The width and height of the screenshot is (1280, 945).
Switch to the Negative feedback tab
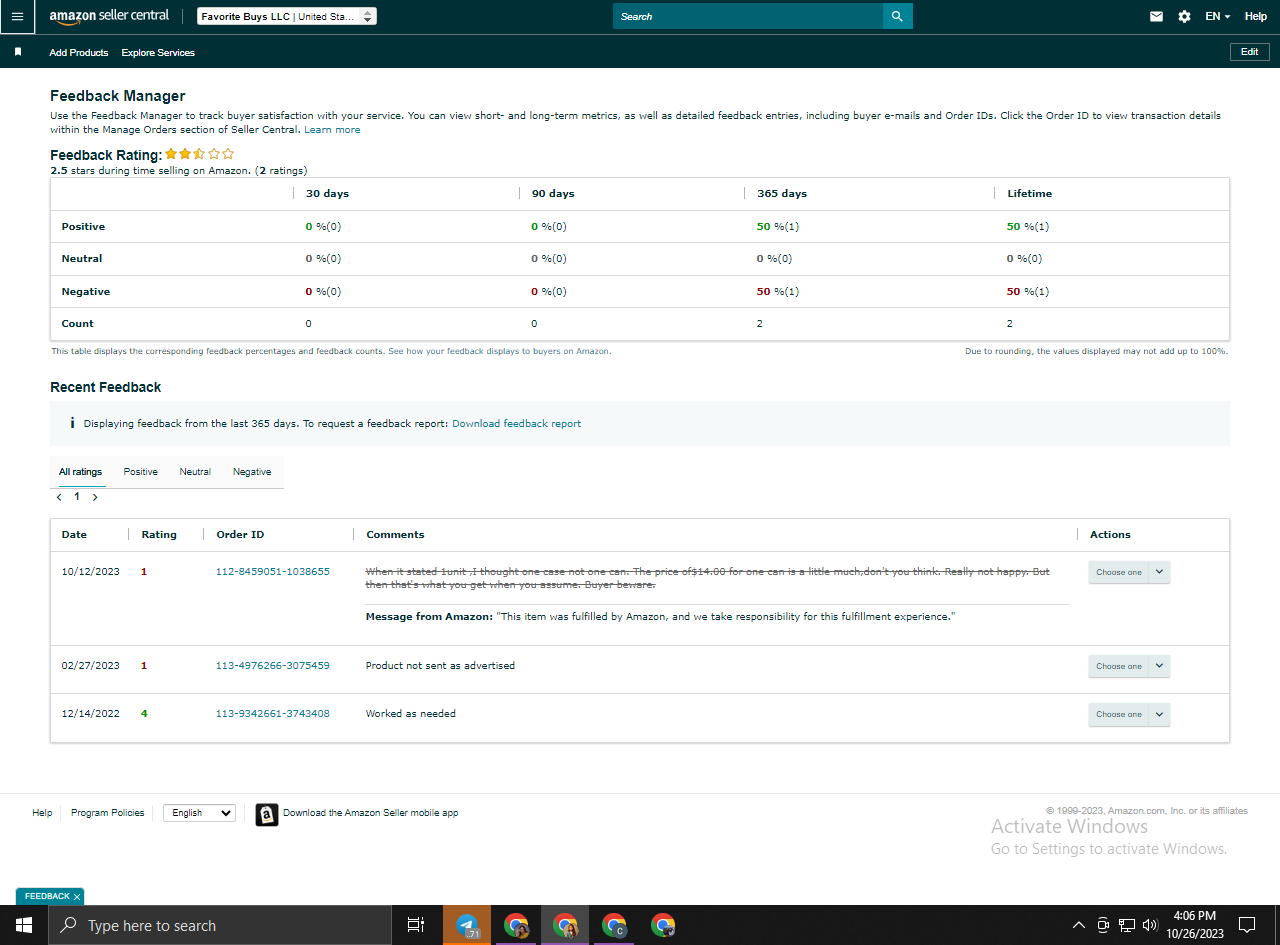(252, 472)
